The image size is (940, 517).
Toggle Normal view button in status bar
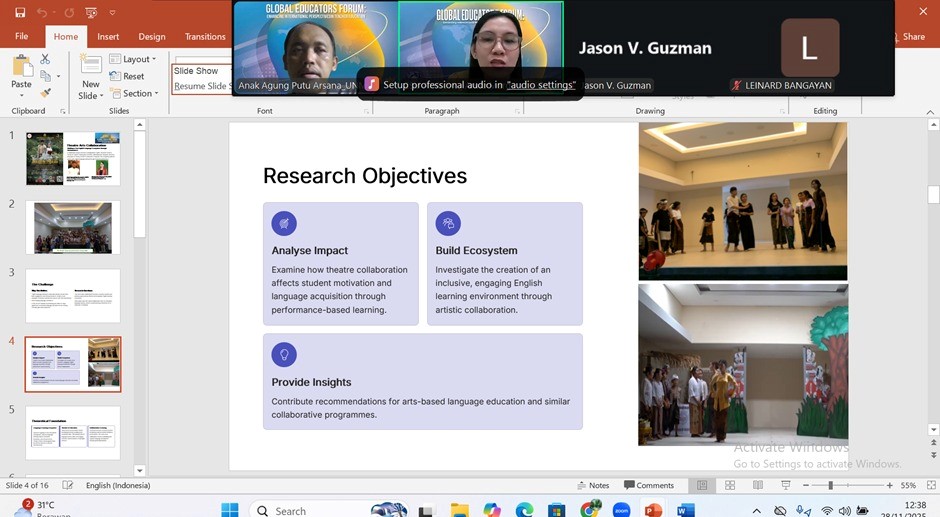coord(702,485)
